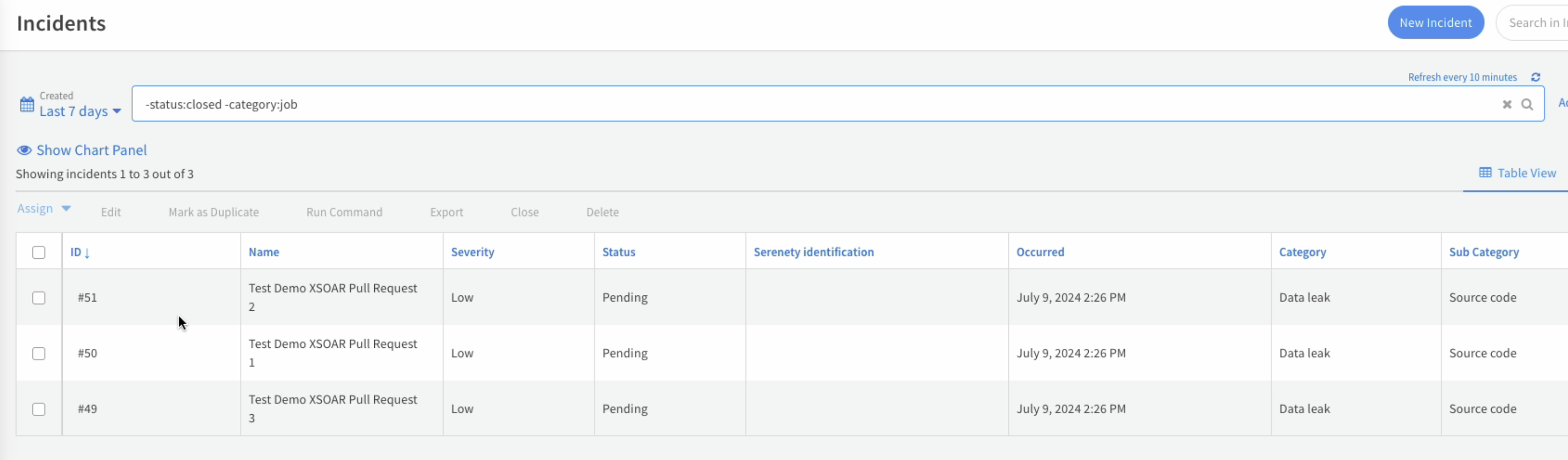Click the refresh icon near Refresh every 10 minutes
This screenshot has height=460, width=1568.
[1535, 77]
